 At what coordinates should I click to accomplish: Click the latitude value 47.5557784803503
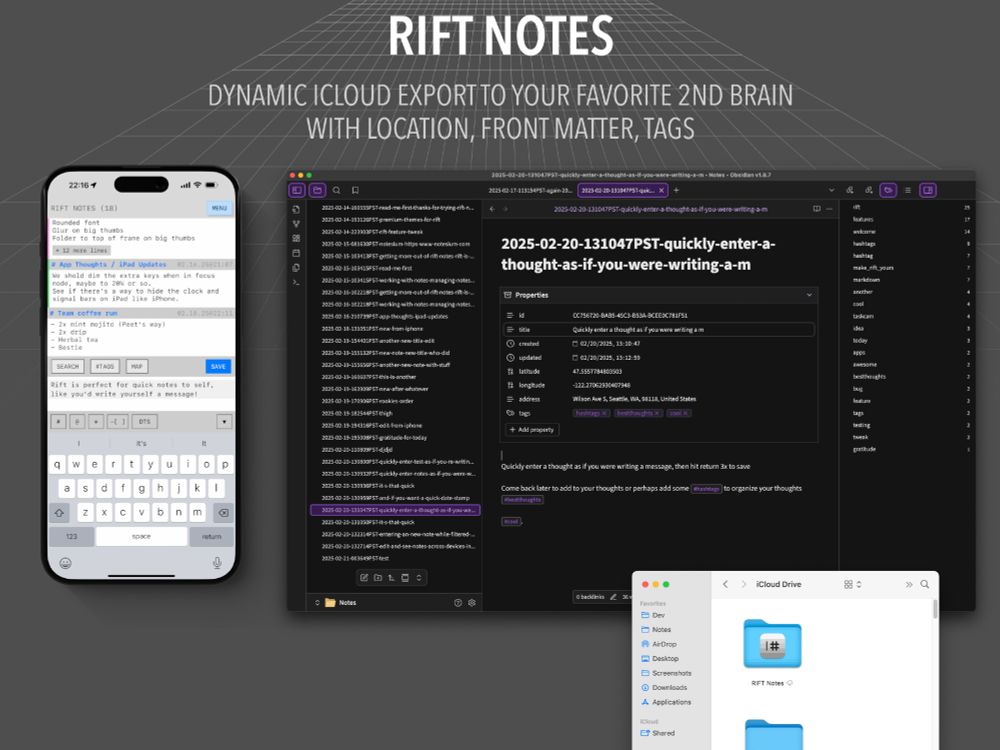tap(597, 371)
